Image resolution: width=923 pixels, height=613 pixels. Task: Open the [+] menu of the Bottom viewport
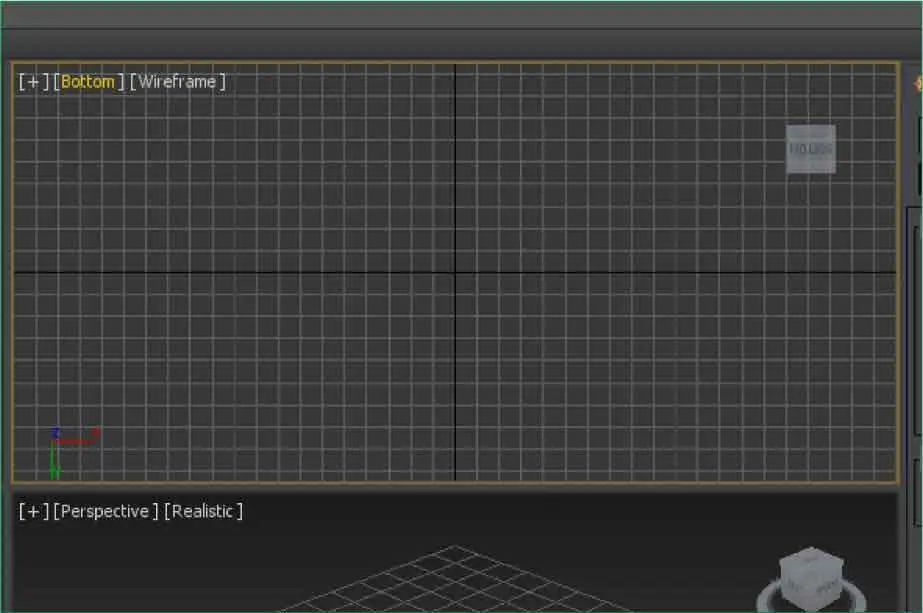[x=34, y=81]
